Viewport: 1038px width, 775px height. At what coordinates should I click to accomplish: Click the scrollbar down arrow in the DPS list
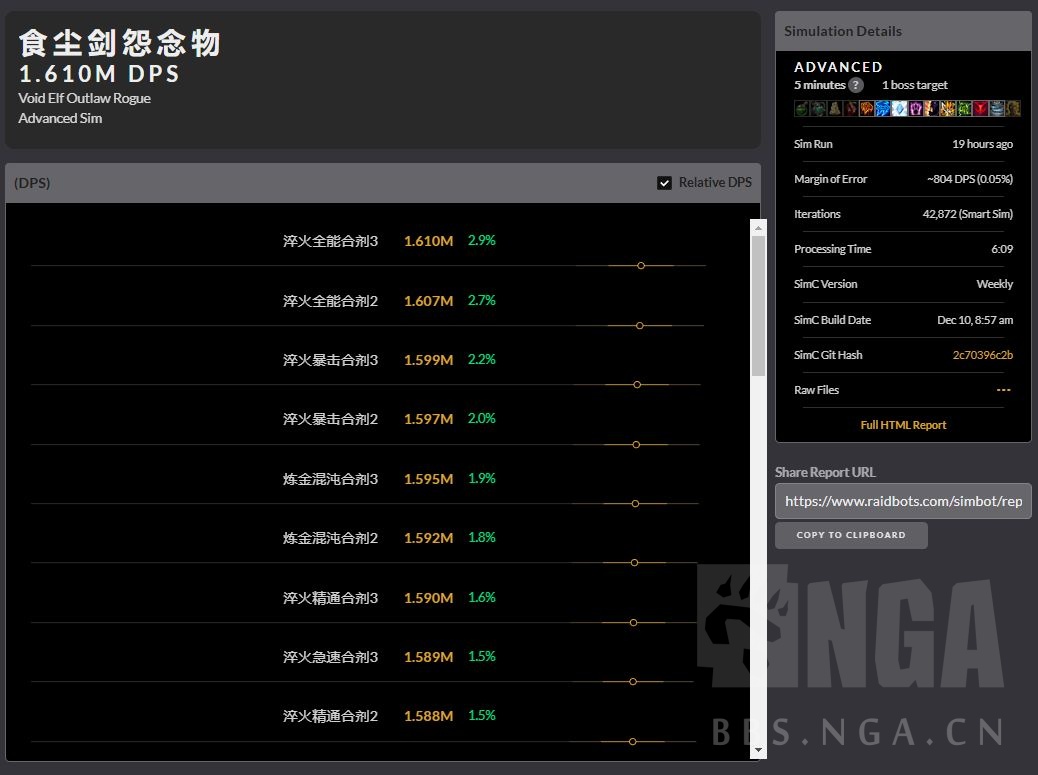(x=757, y=748)
